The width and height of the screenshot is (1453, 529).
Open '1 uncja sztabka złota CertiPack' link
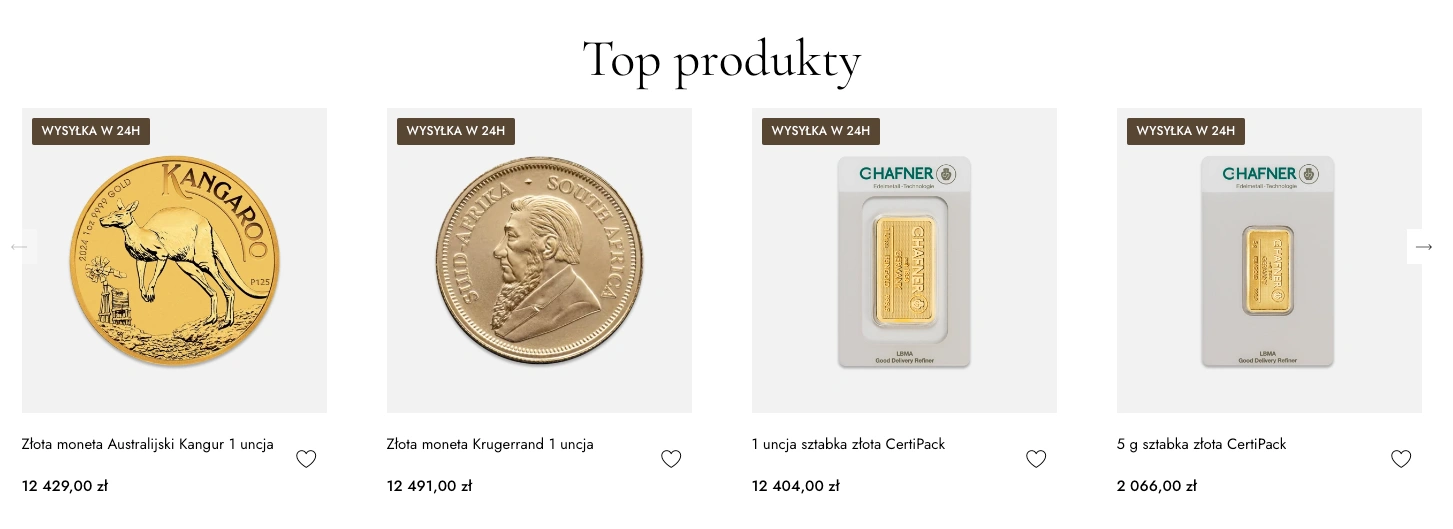point(848,444)
